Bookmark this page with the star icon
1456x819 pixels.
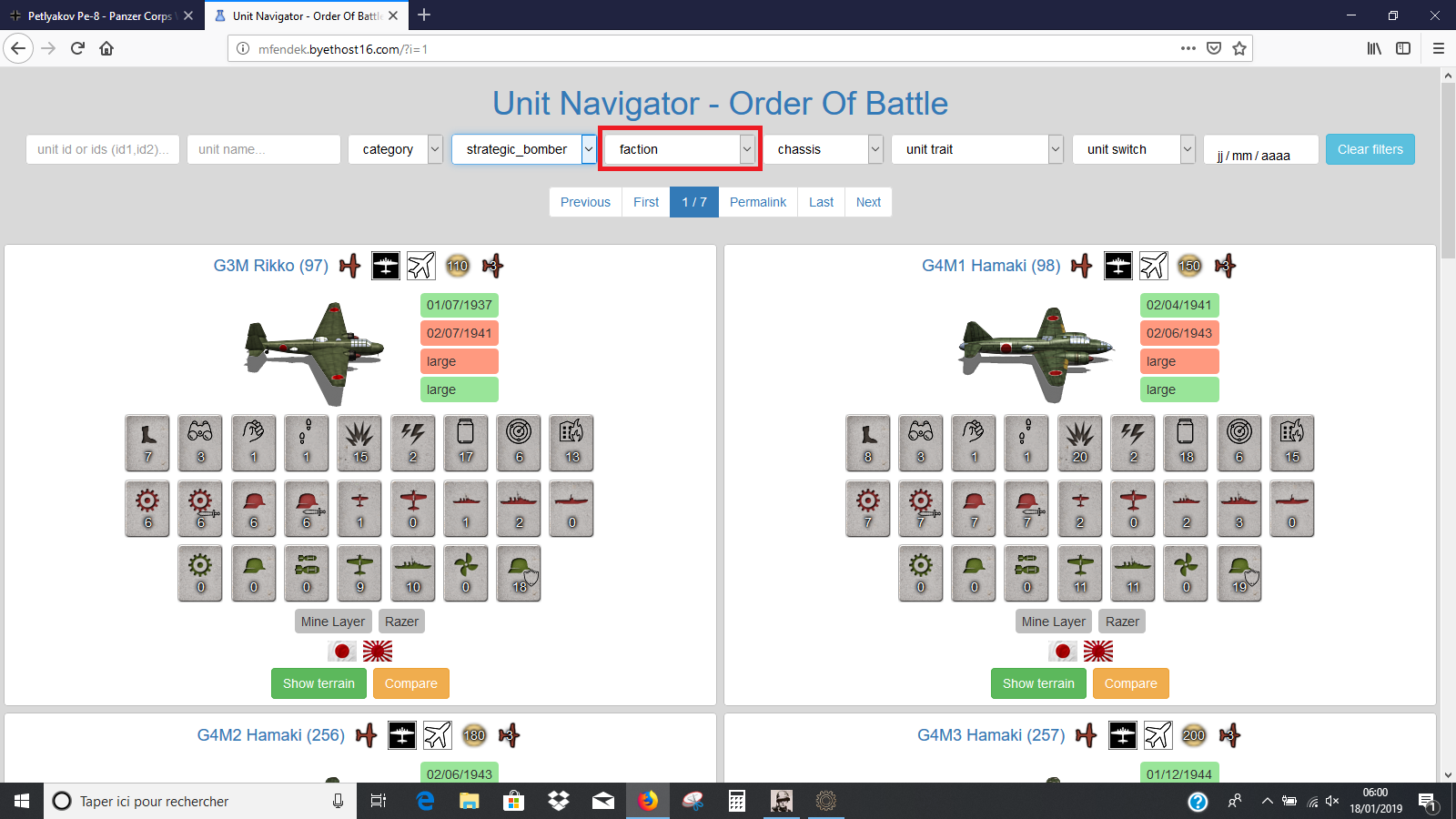click(1239, 48)
